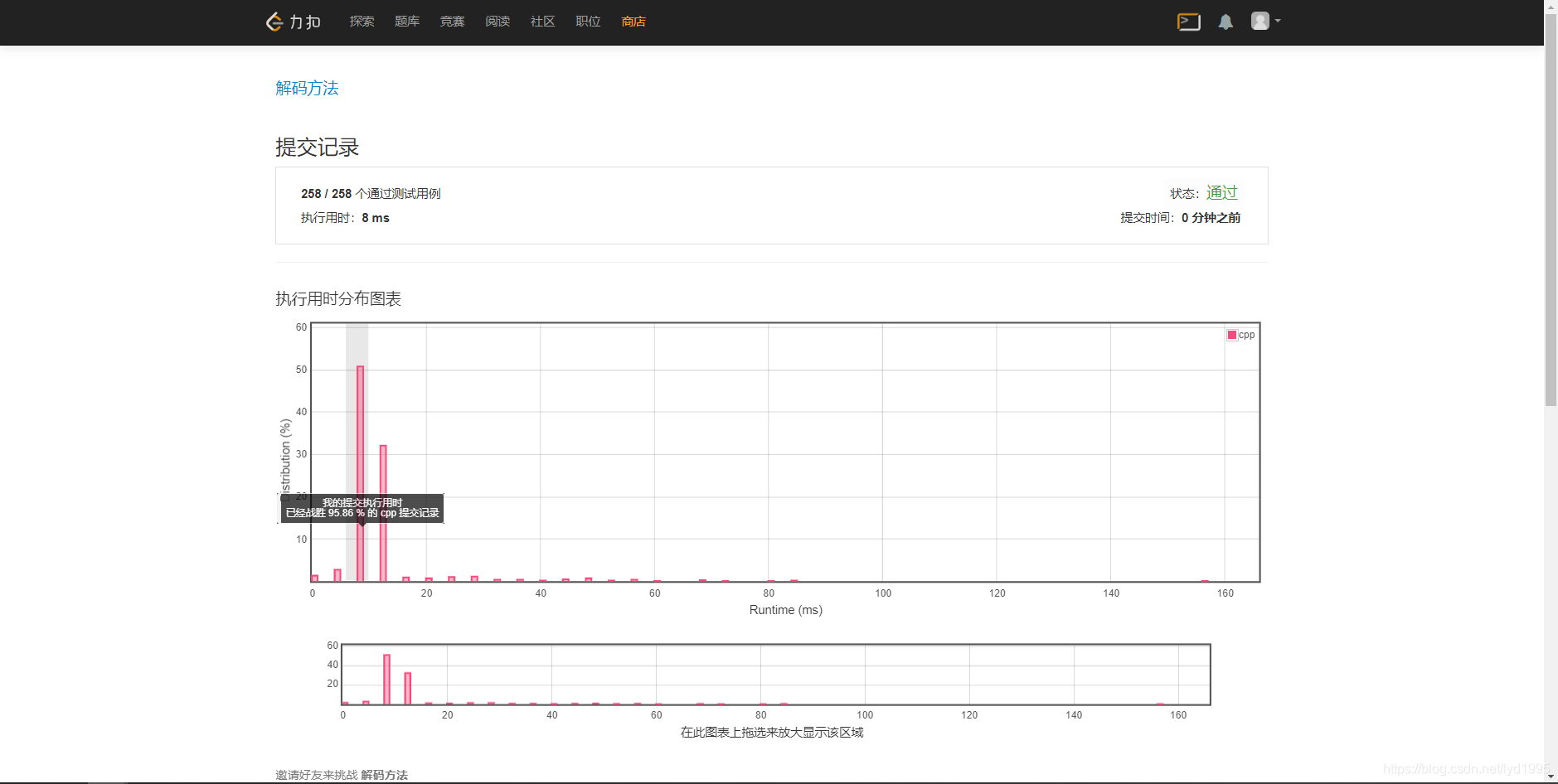Click the 提交时间 0 分钟之前 text
This screenshot has height=784, width=1558.
tap(1180, 218)
